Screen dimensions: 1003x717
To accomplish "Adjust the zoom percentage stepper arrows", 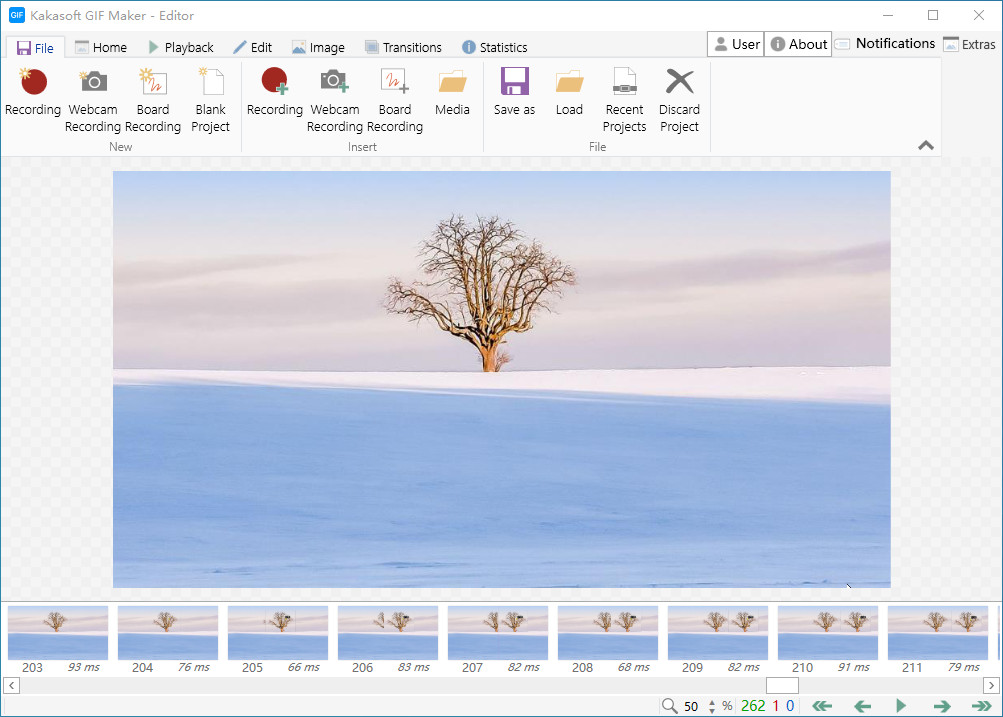I will (712, 706).
